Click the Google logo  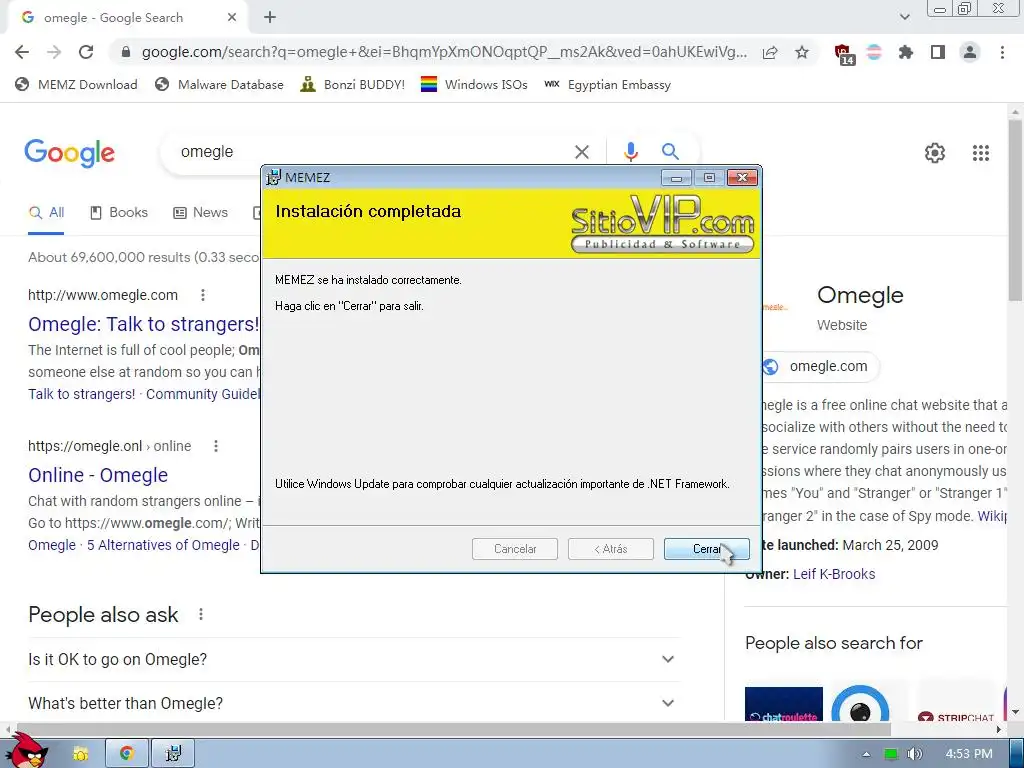click(69, 153)
